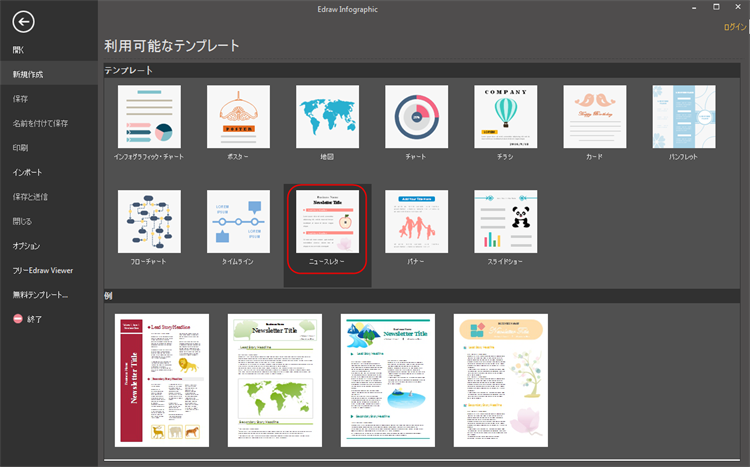Image resolution: width=750 pixels, height=467 pixels.
Task: Select the インフォグラフィック・チャート template icon
Action: click(x=149, y=116)
